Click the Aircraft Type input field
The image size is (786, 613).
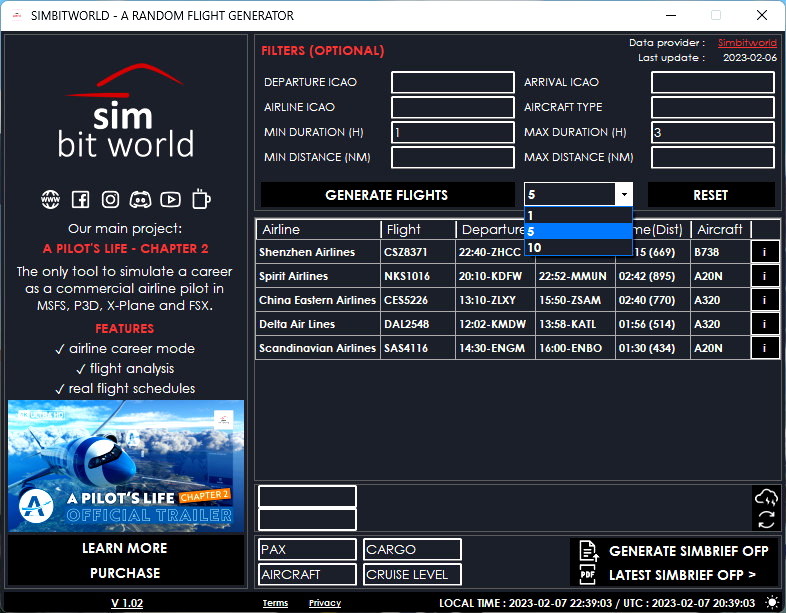(x=713, y=107)
